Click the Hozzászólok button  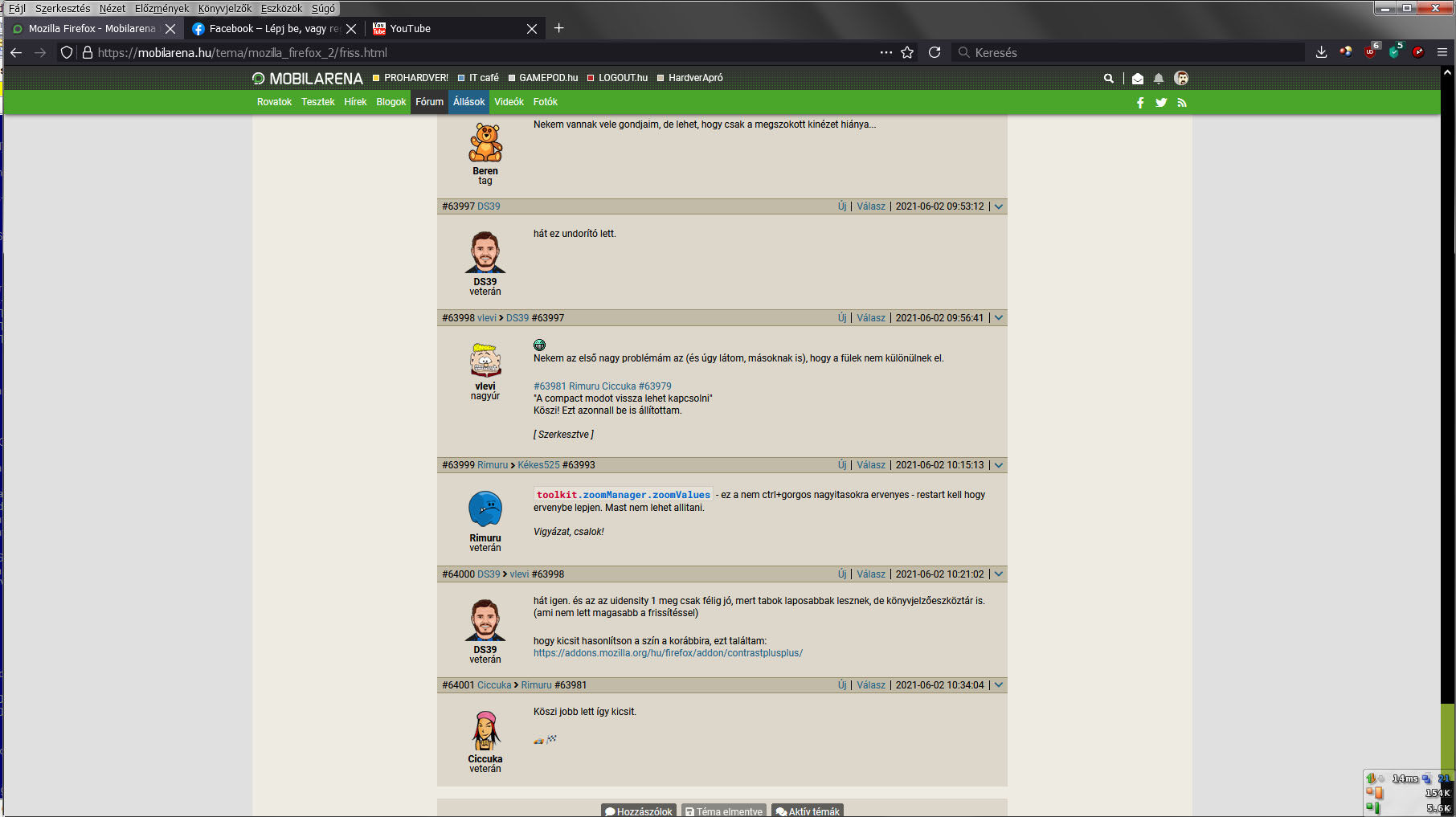tap(640, 811)
